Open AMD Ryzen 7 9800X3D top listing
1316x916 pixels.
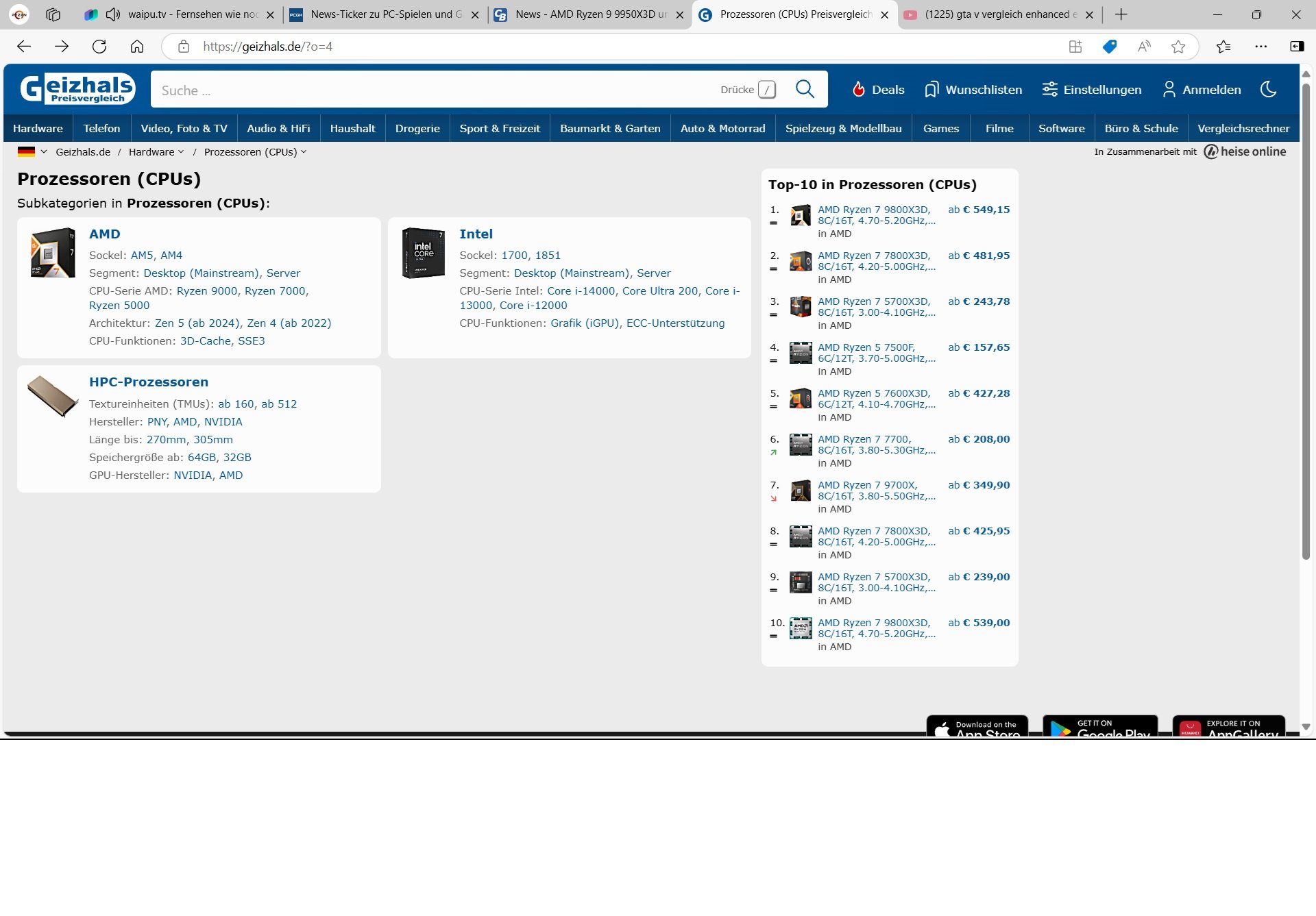(x=874, y=210)
